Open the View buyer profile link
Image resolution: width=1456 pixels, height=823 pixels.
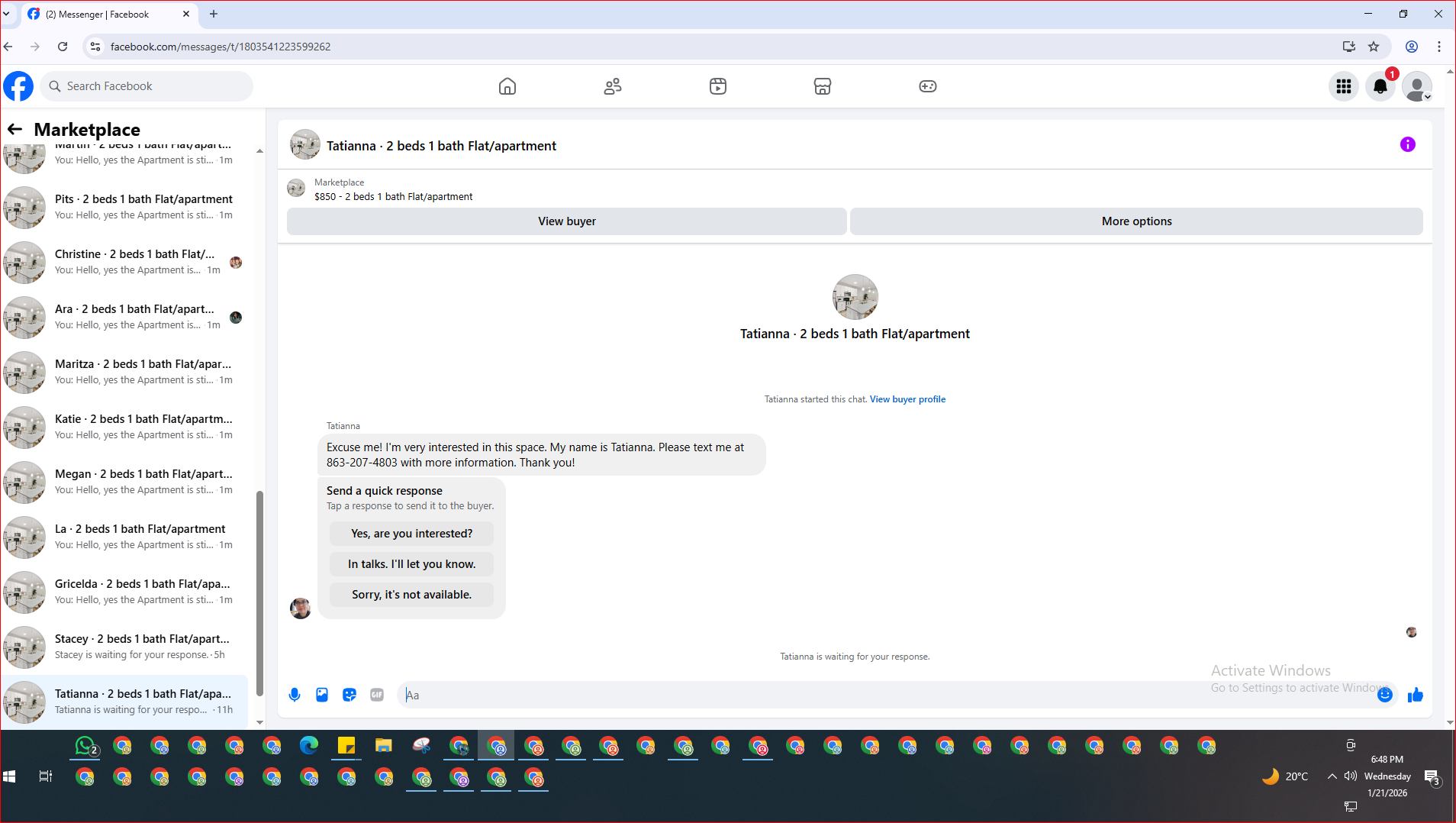(x=907, y=399)
